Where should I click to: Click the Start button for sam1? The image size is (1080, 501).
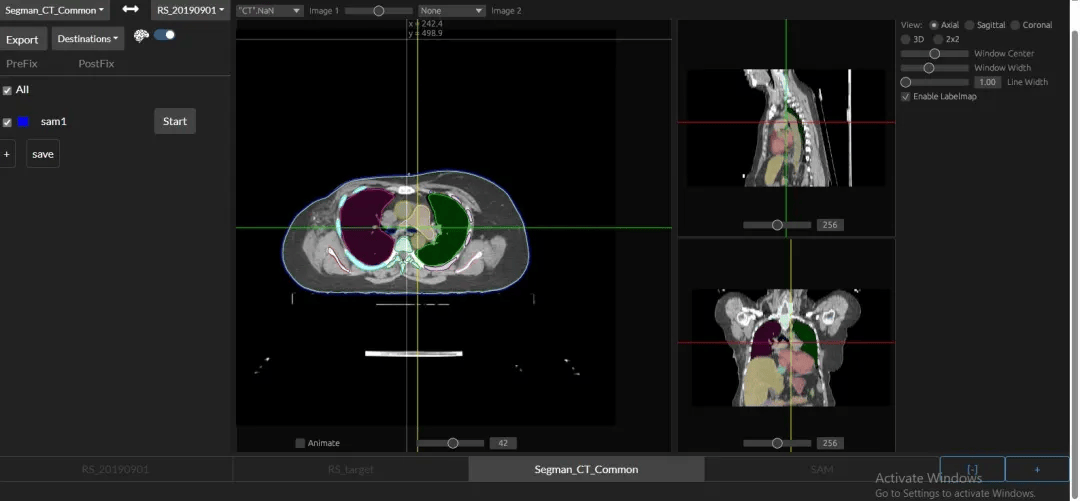tap(175, 121)
